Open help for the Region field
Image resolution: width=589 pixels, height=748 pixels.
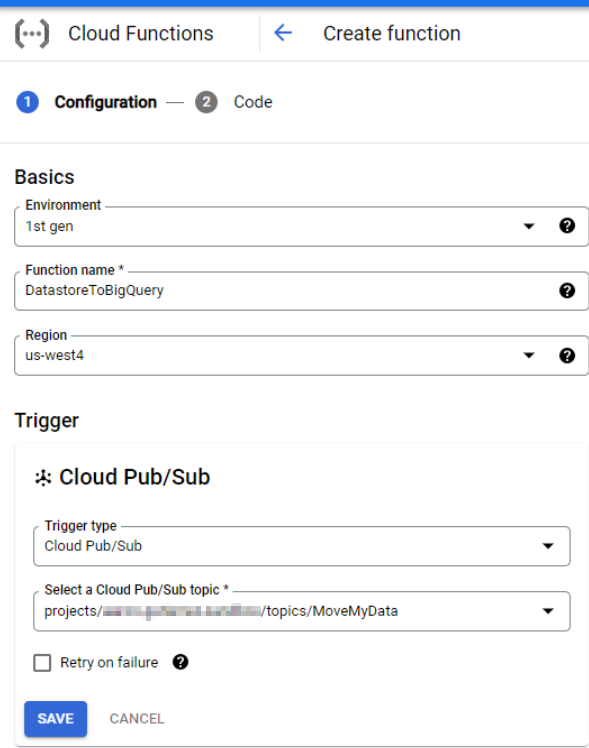pyautogui.click(x=567, y=355)
